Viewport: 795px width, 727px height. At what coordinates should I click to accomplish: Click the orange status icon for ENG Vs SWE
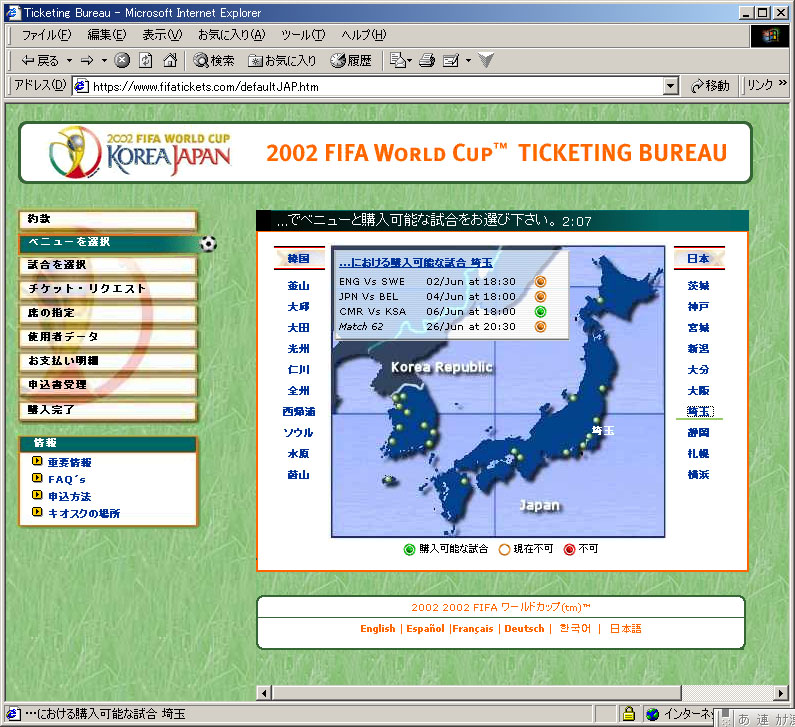(x=540, y=281)
